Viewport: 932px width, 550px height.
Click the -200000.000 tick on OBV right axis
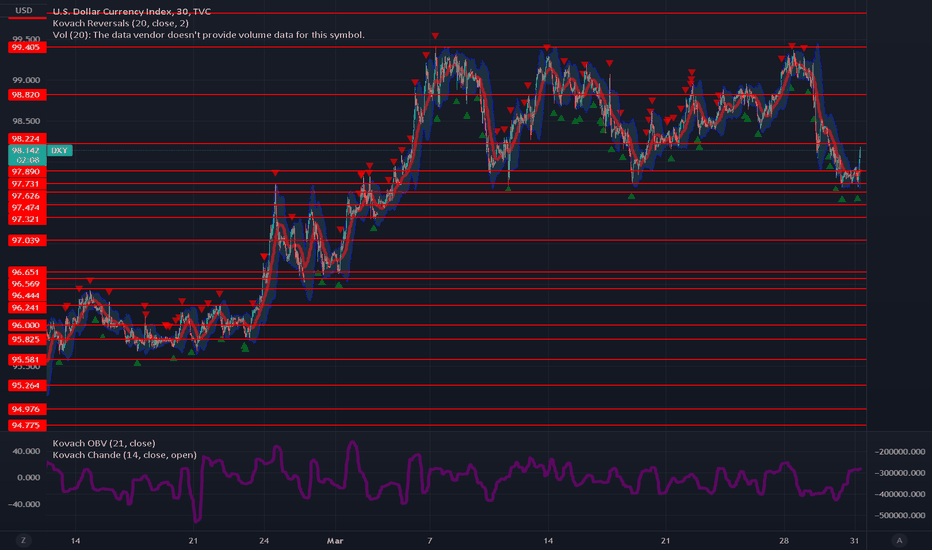900,452
